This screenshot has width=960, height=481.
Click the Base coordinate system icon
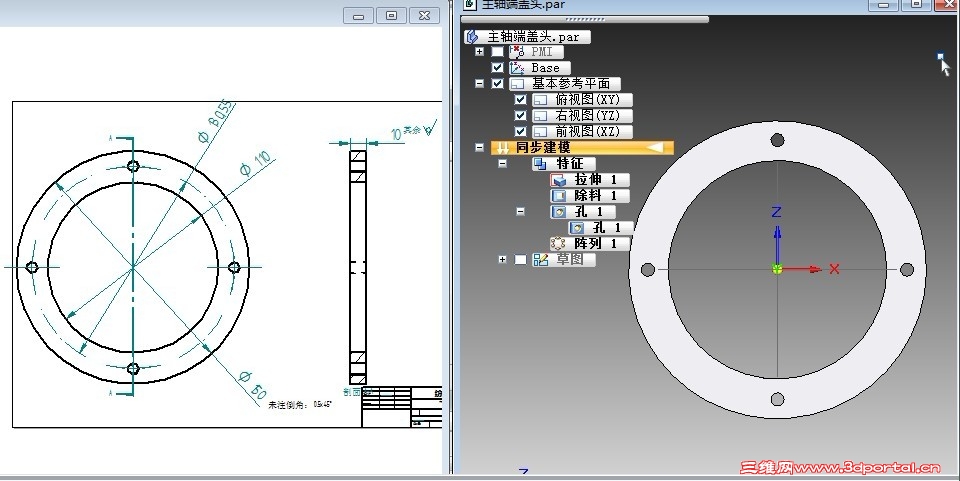pos(517,67)
